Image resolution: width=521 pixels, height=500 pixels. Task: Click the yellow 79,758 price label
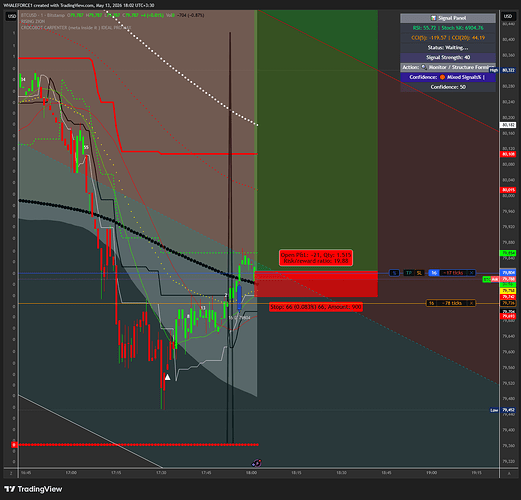508,291
